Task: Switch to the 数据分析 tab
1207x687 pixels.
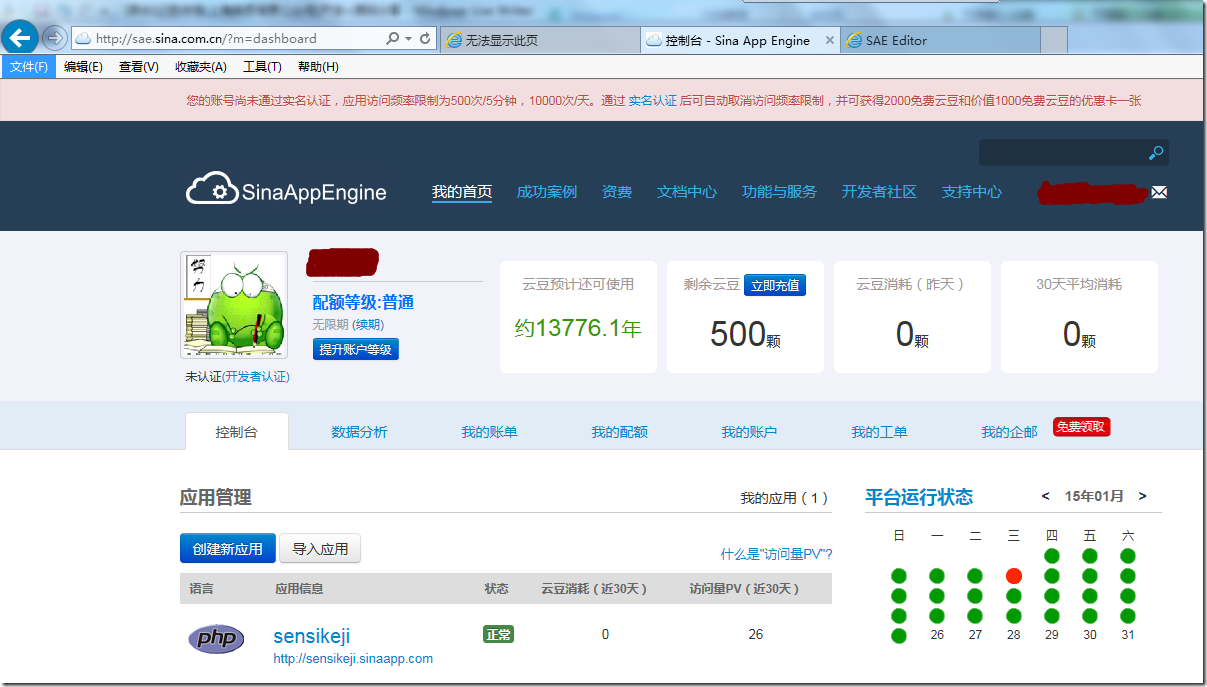Action: (359, 432)
